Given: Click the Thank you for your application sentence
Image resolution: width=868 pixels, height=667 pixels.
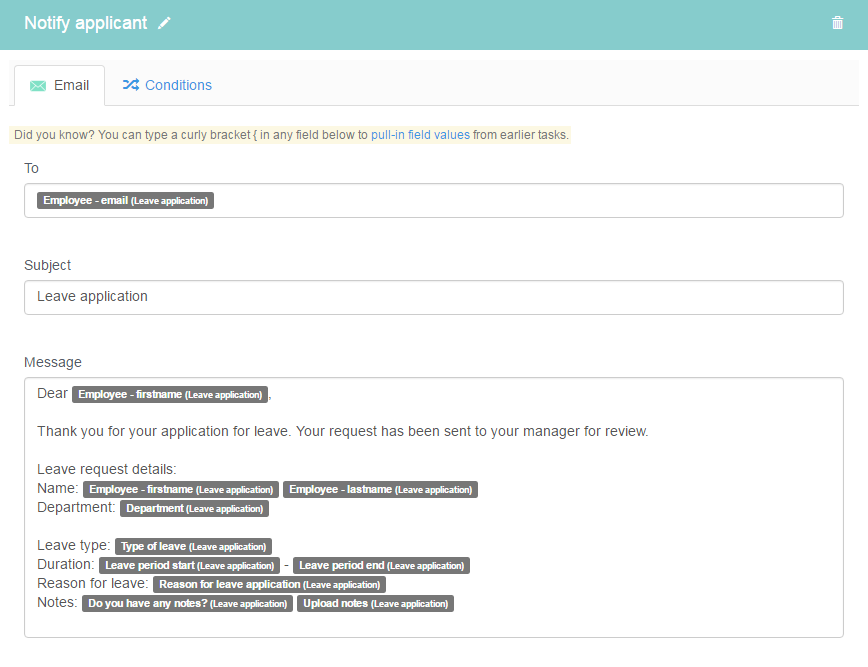Looking at the screenshot, I should pyautogui.click(x=343, y=431).
